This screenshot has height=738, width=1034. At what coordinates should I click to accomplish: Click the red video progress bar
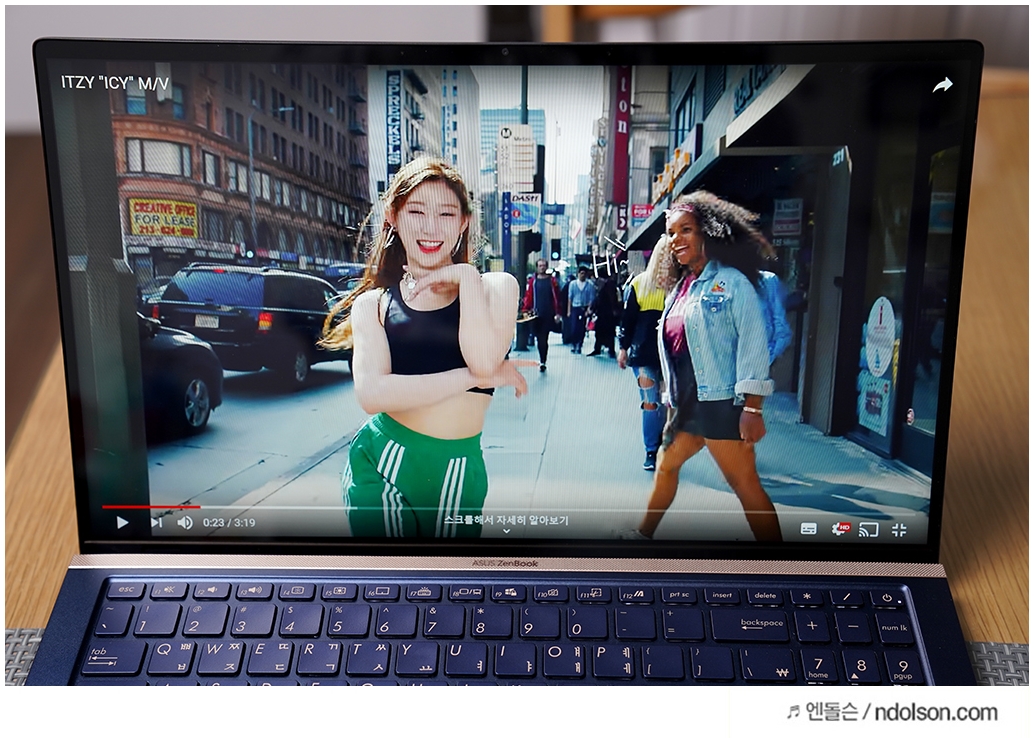tap(151, 507)
